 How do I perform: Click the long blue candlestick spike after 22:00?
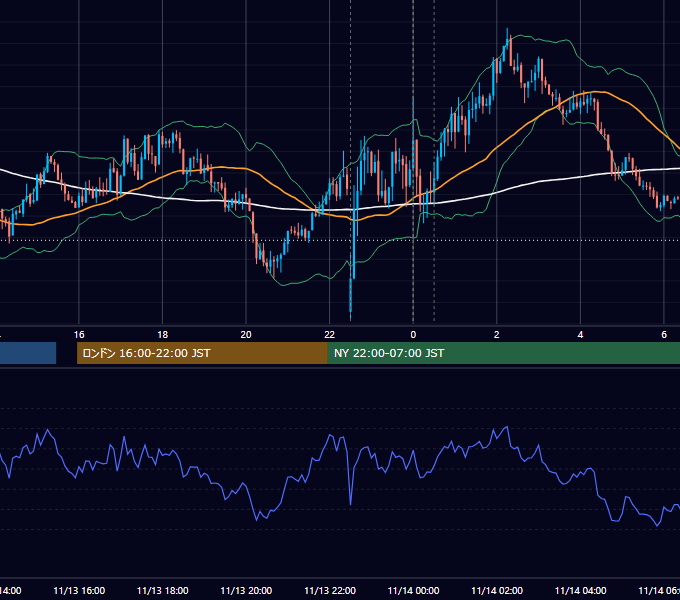click(x=354, y=234)
